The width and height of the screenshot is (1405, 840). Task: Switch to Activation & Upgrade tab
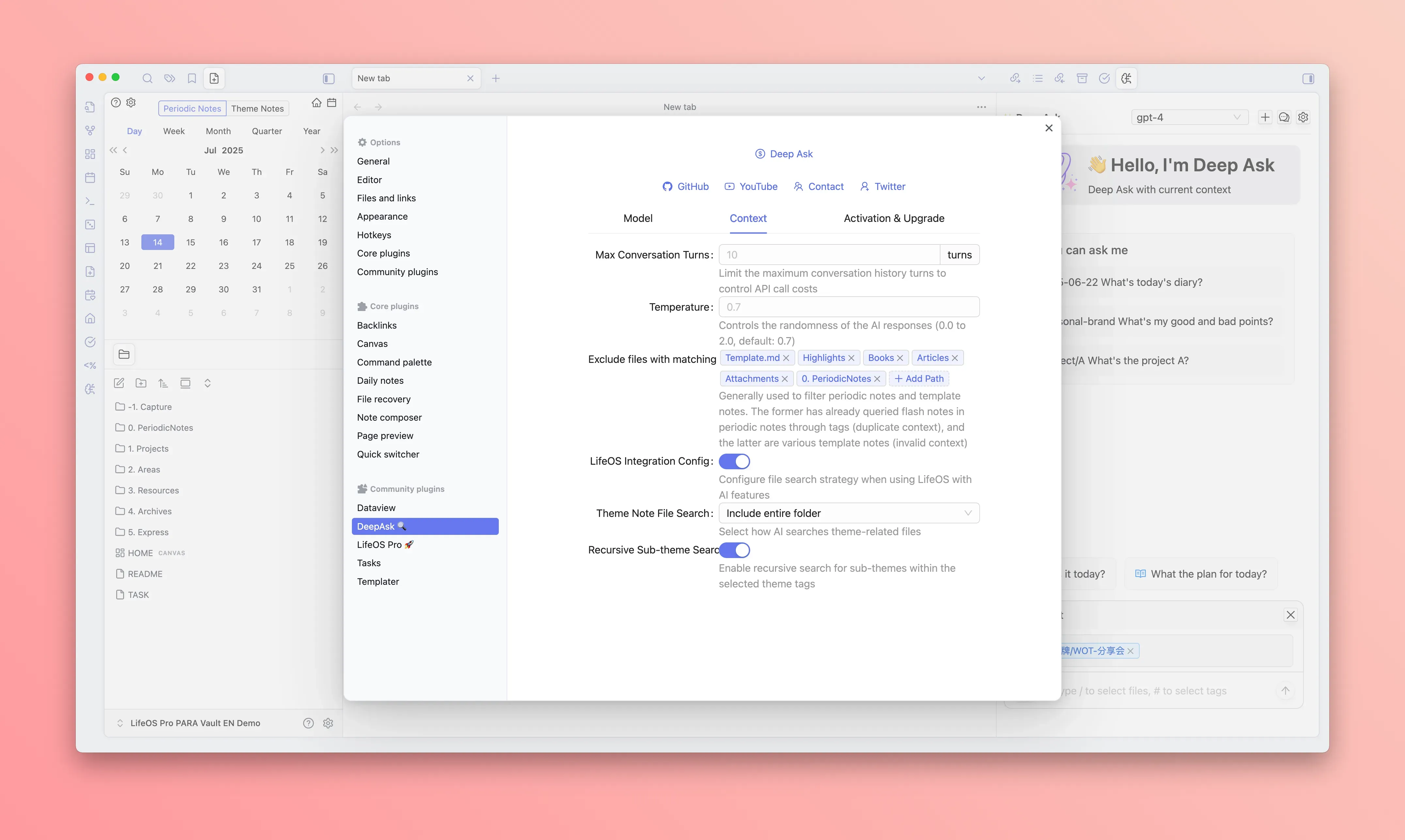point(894,219)
